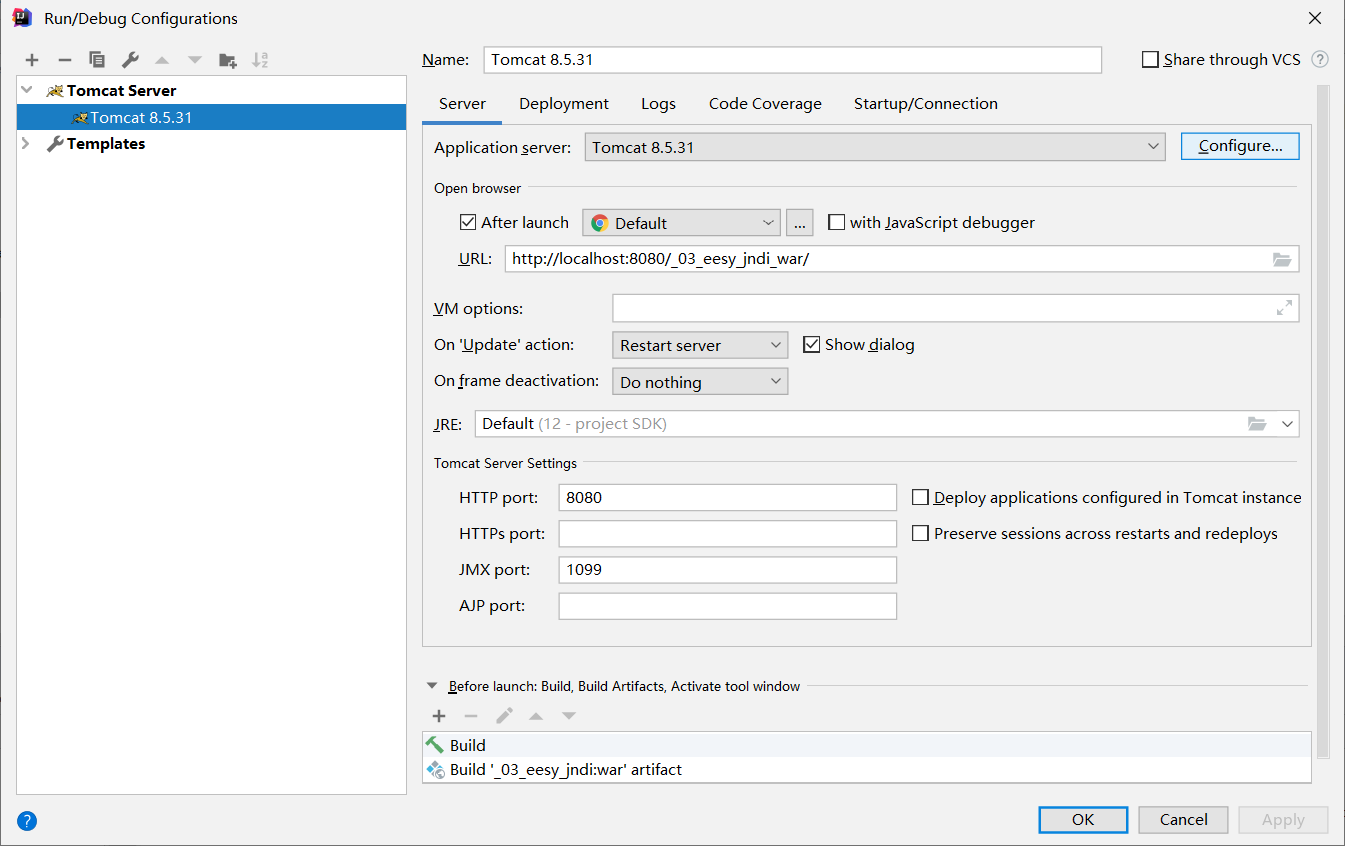
Task: Browse folder icon in JRE field
Action: [1257, 424]
